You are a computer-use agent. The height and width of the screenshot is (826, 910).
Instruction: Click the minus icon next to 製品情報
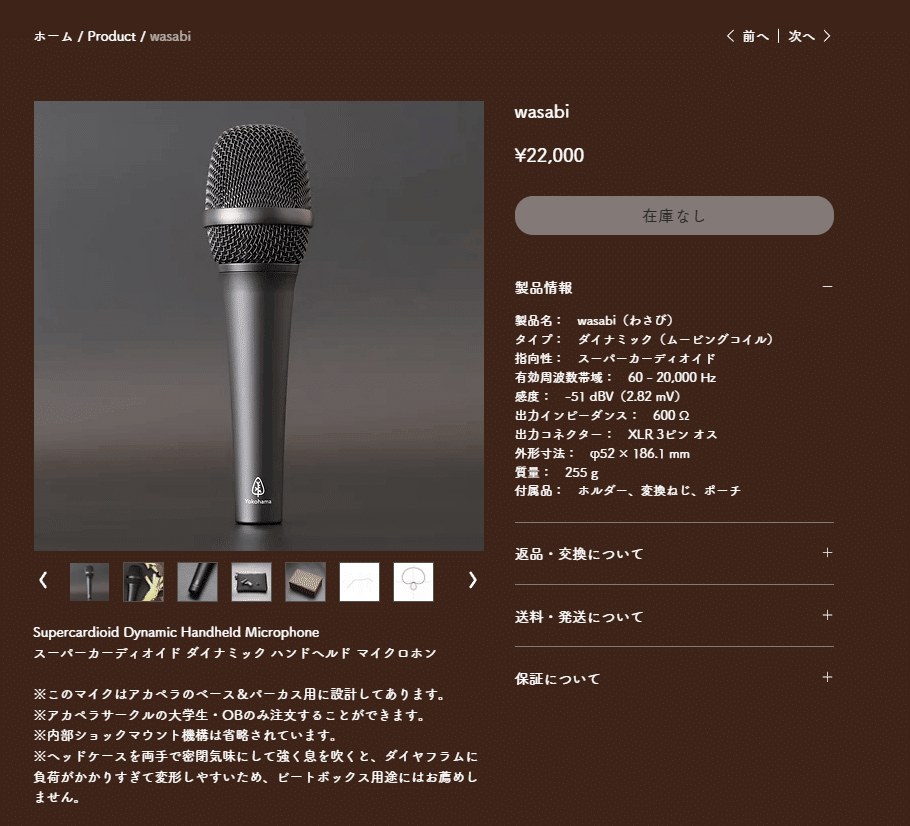(x=828, y=286)
